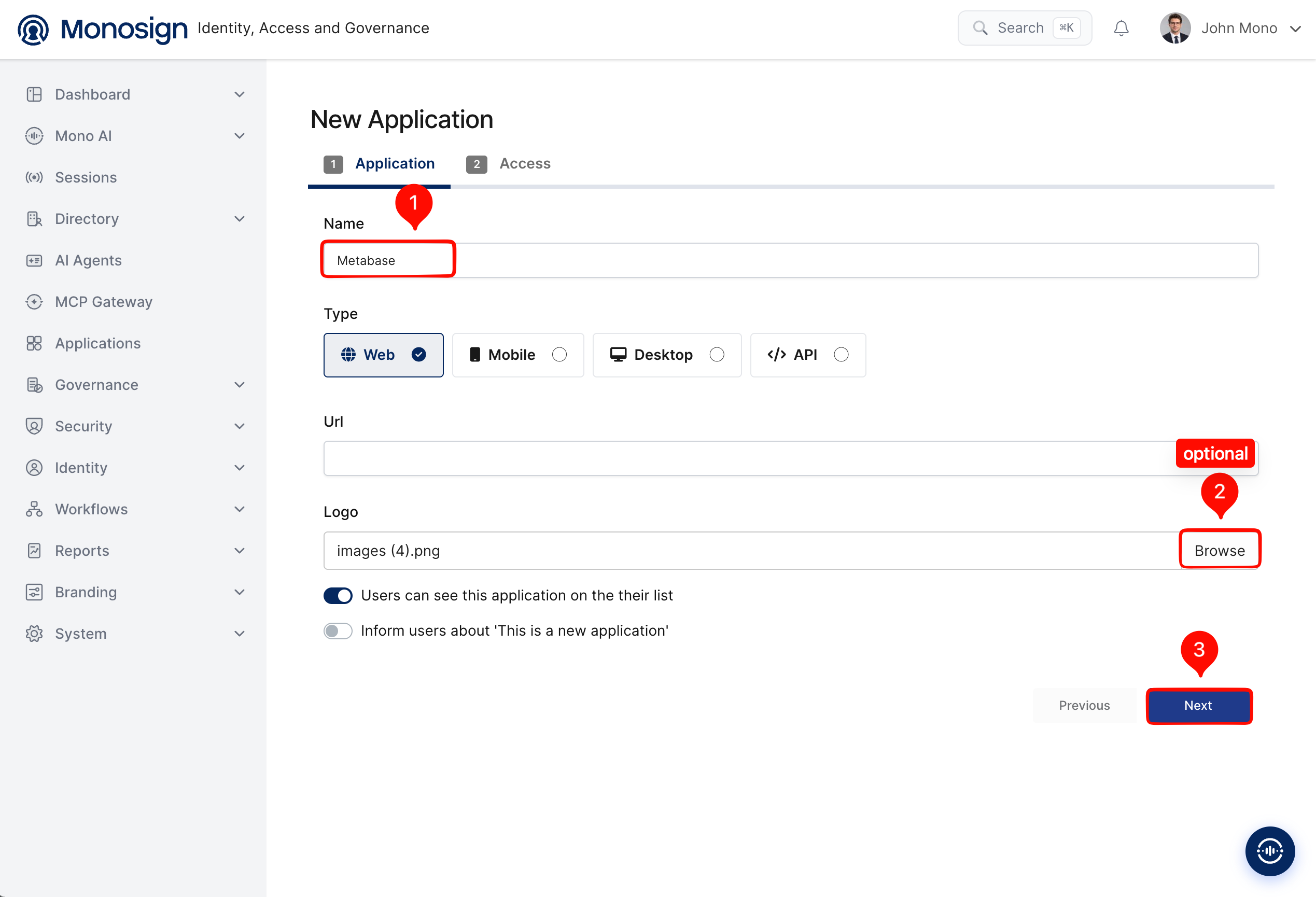Open the floating Mono AI assistant button
1316x897 pixels.
[1269, 851]
